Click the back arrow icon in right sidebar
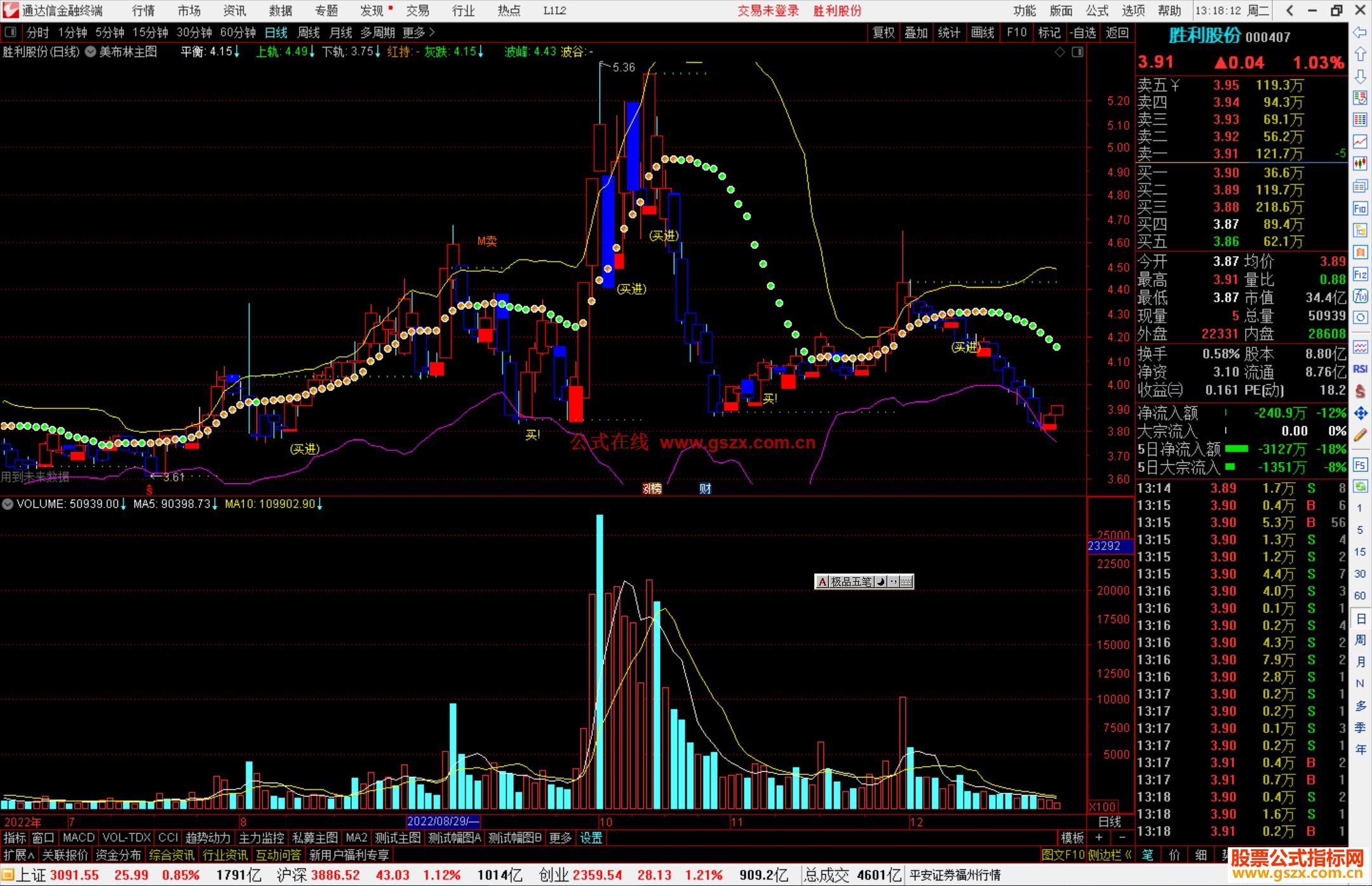 pos(1360,32)
